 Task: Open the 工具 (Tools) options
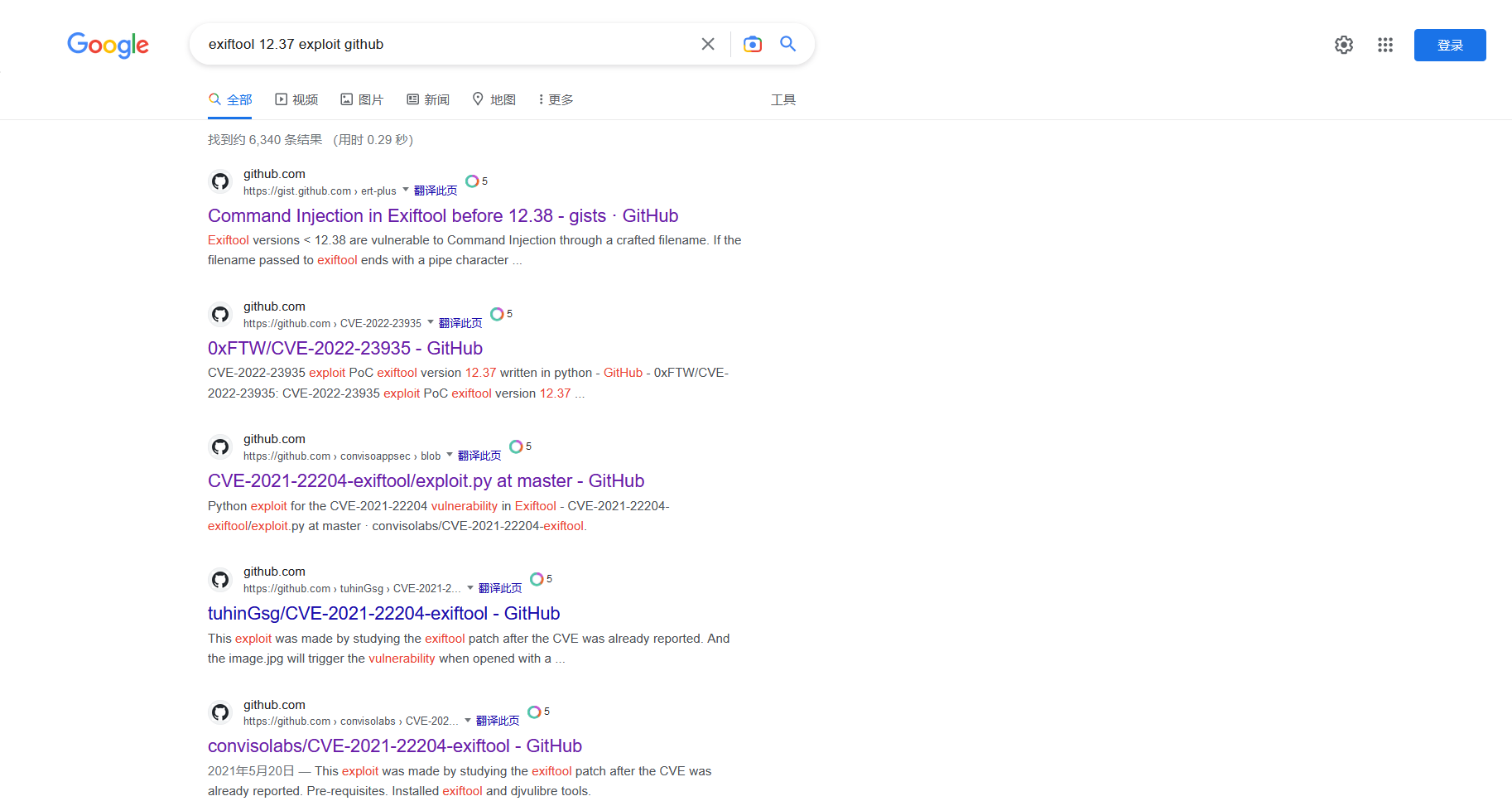coord(783,99)
